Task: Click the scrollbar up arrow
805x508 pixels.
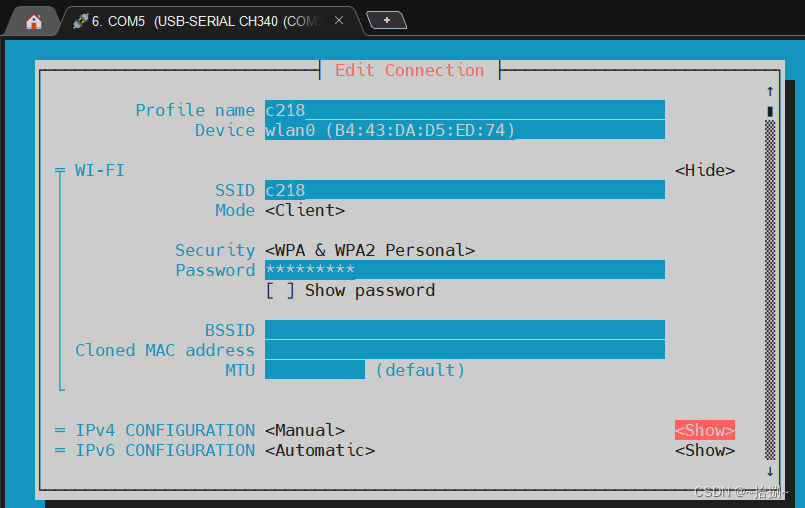Action: tap(770, 91)
